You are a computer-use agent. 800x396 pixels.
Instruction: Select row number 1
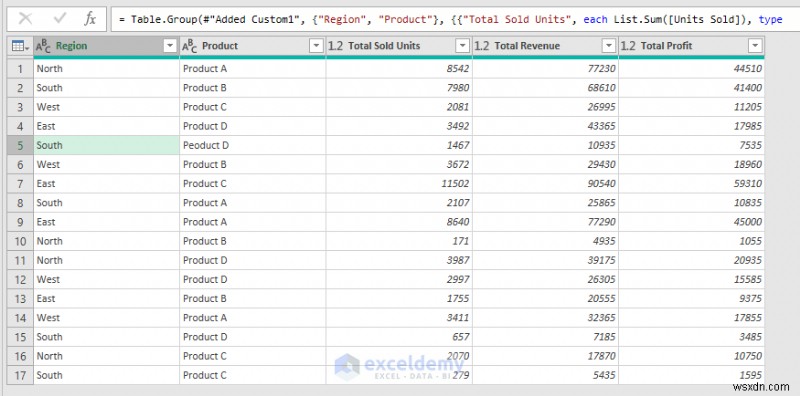coord(20,68)
